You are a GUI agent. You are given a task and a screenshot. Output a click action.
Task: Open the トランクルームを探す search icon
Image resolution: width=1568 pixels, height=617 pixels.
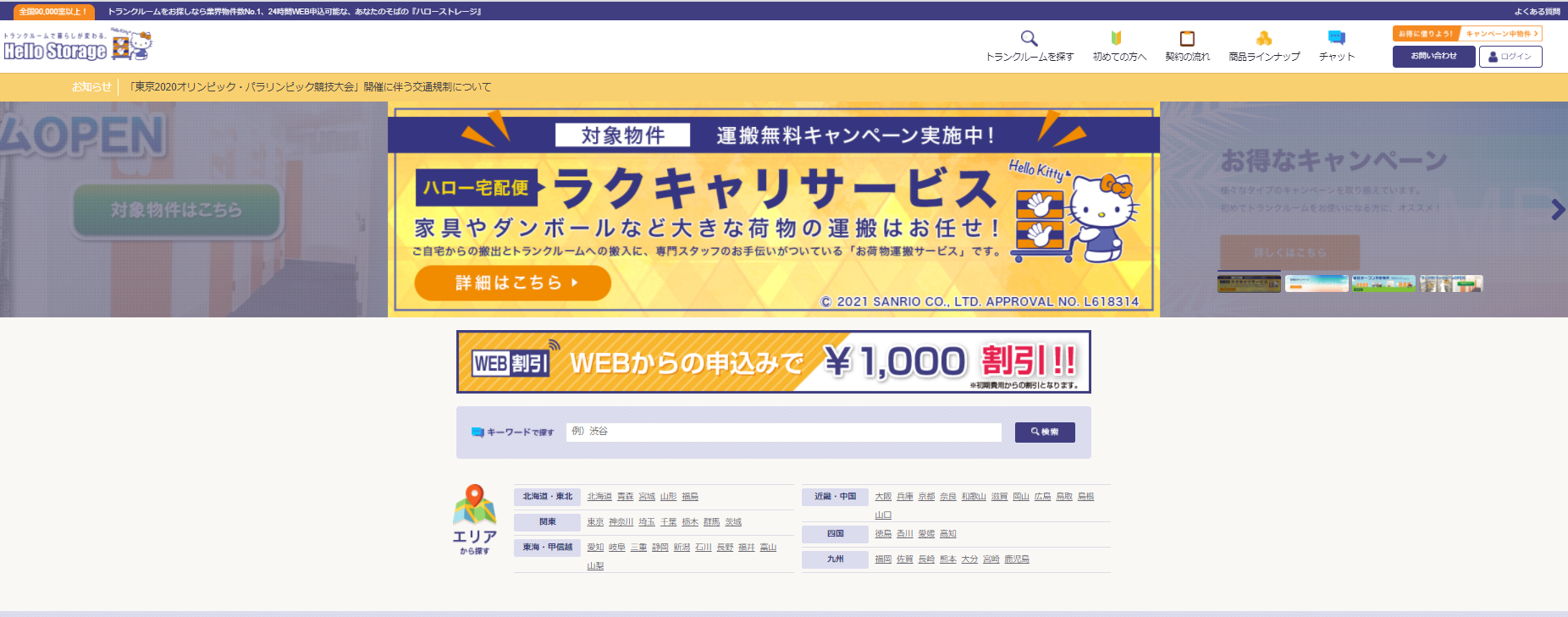click(1029, 39)
